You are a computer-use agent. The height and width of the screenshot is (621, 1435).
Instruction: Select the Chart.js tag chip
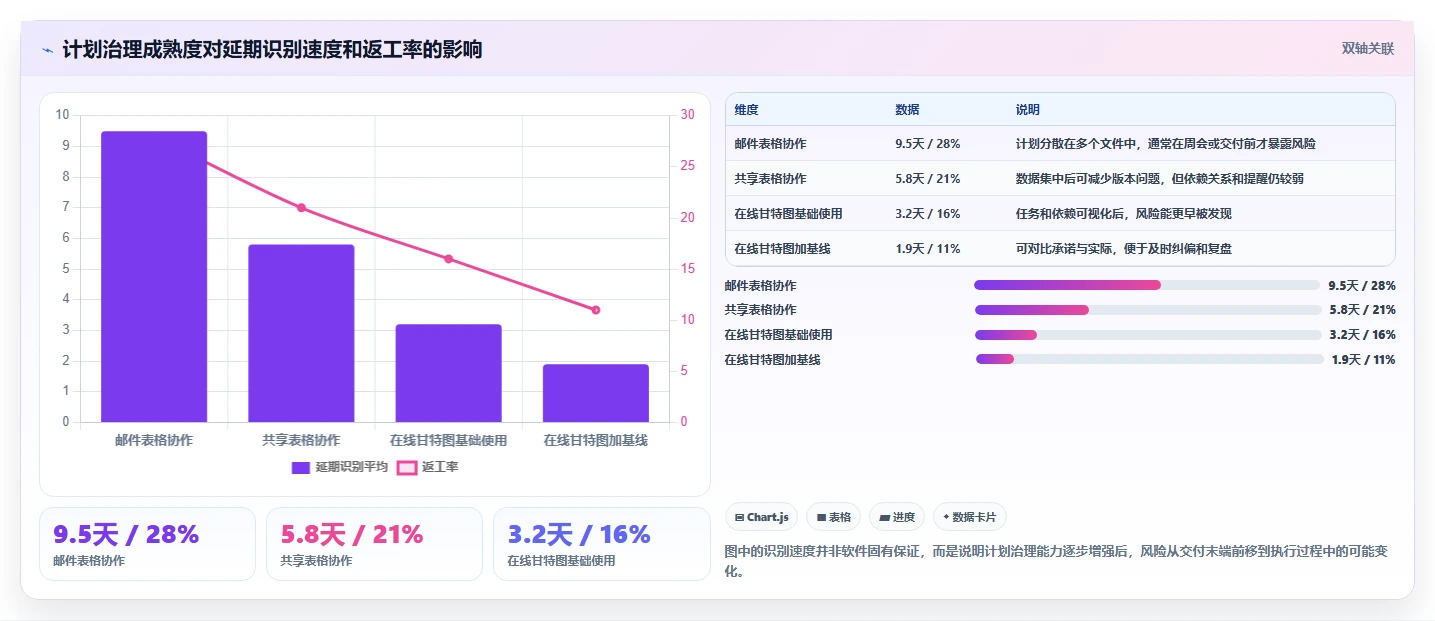pos(761,517)
